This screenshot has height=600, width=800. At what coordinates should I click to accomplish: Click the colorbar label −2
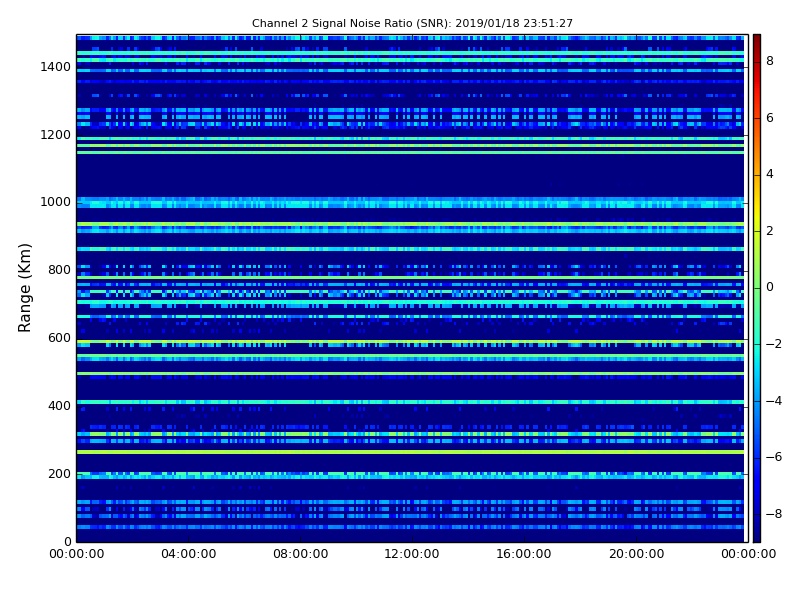pos(774,344)
